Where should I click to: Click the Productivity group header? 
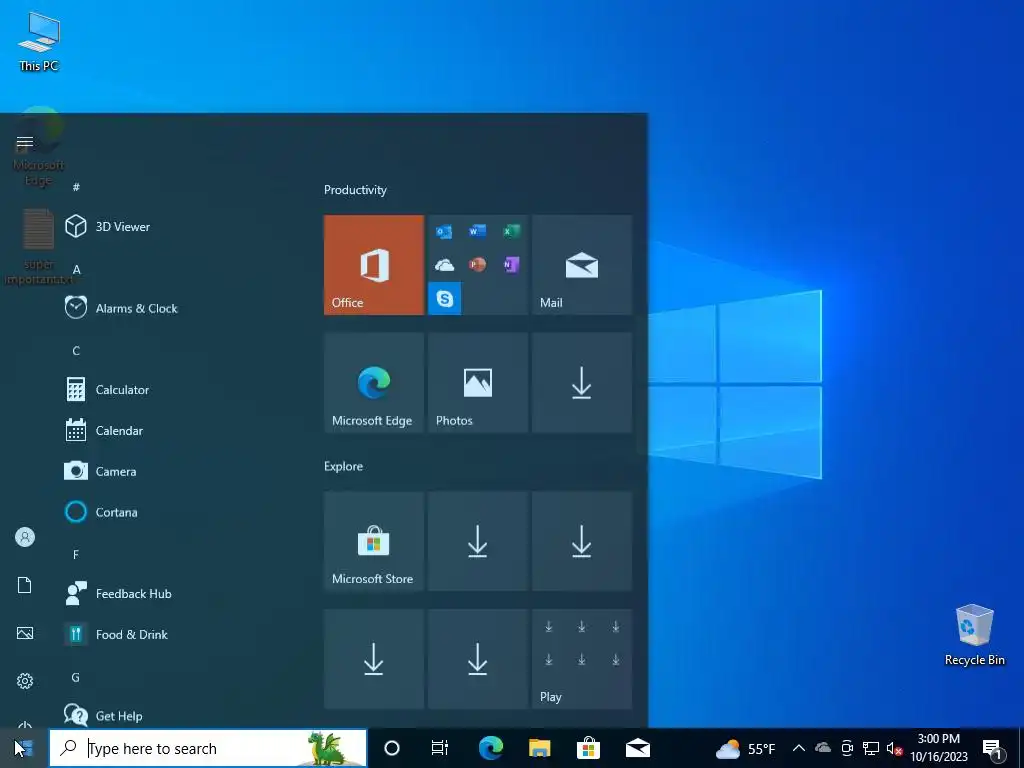[x=355, y=190]
